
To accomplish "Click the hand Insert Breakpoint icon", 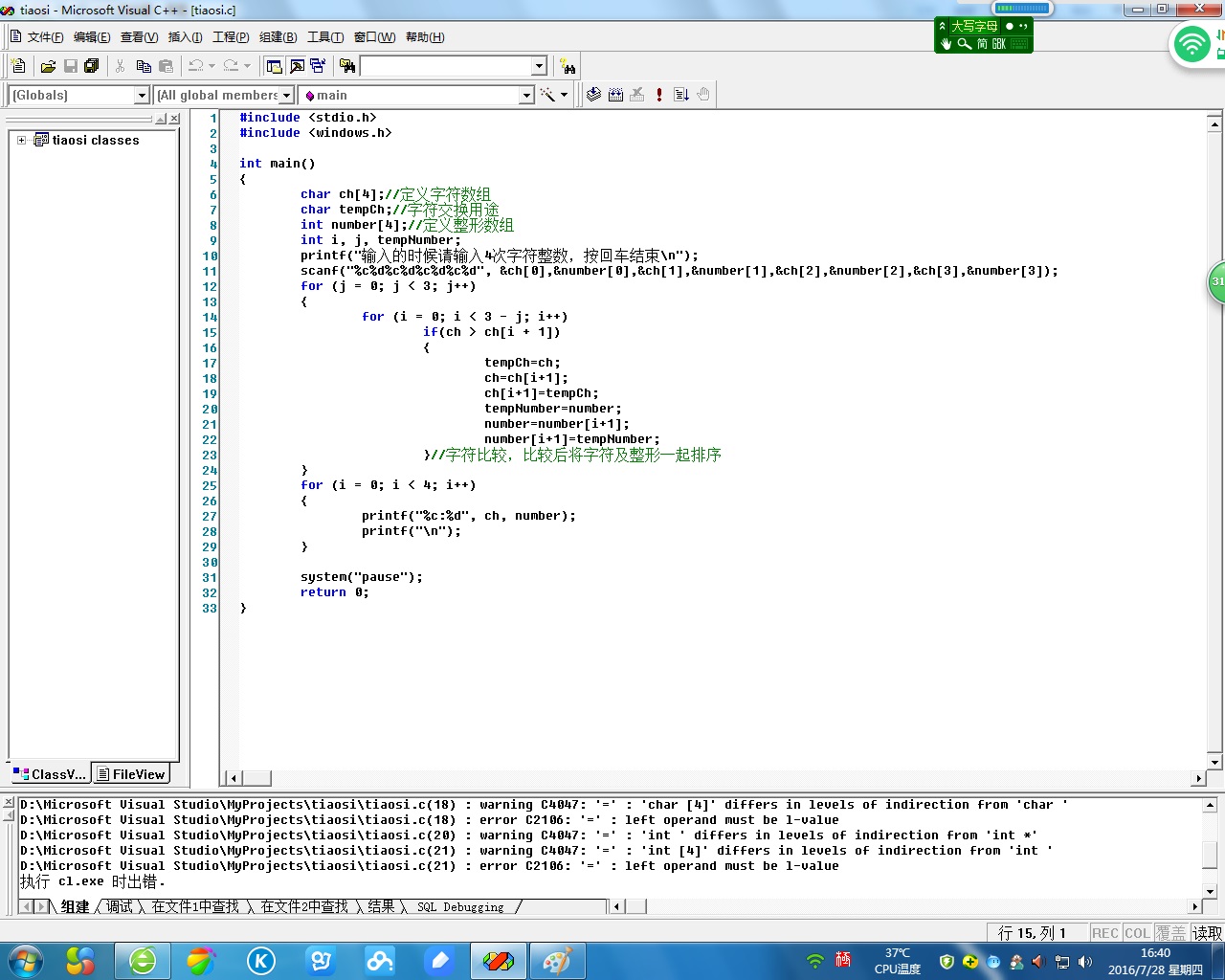I will point(703,94).
